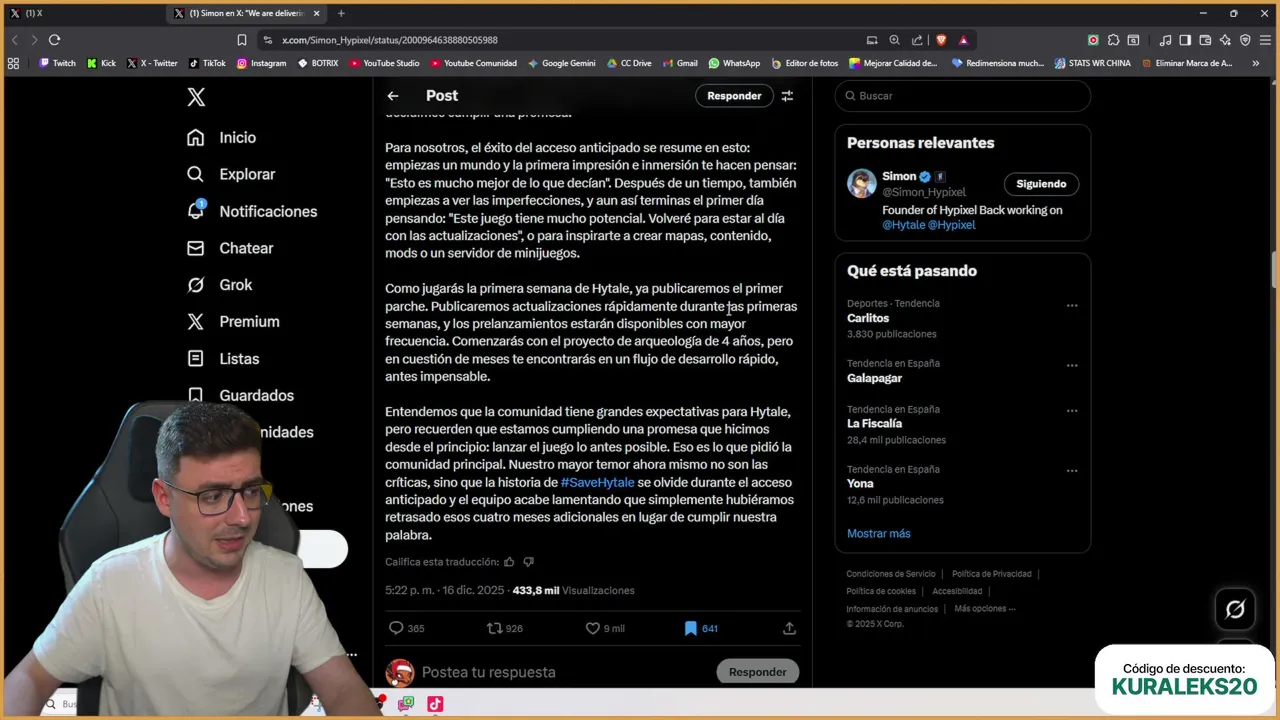Open the Kick bookmark
Viewport: 1280px width, 720px height.
pyautogui.click(x=101, y=63)
